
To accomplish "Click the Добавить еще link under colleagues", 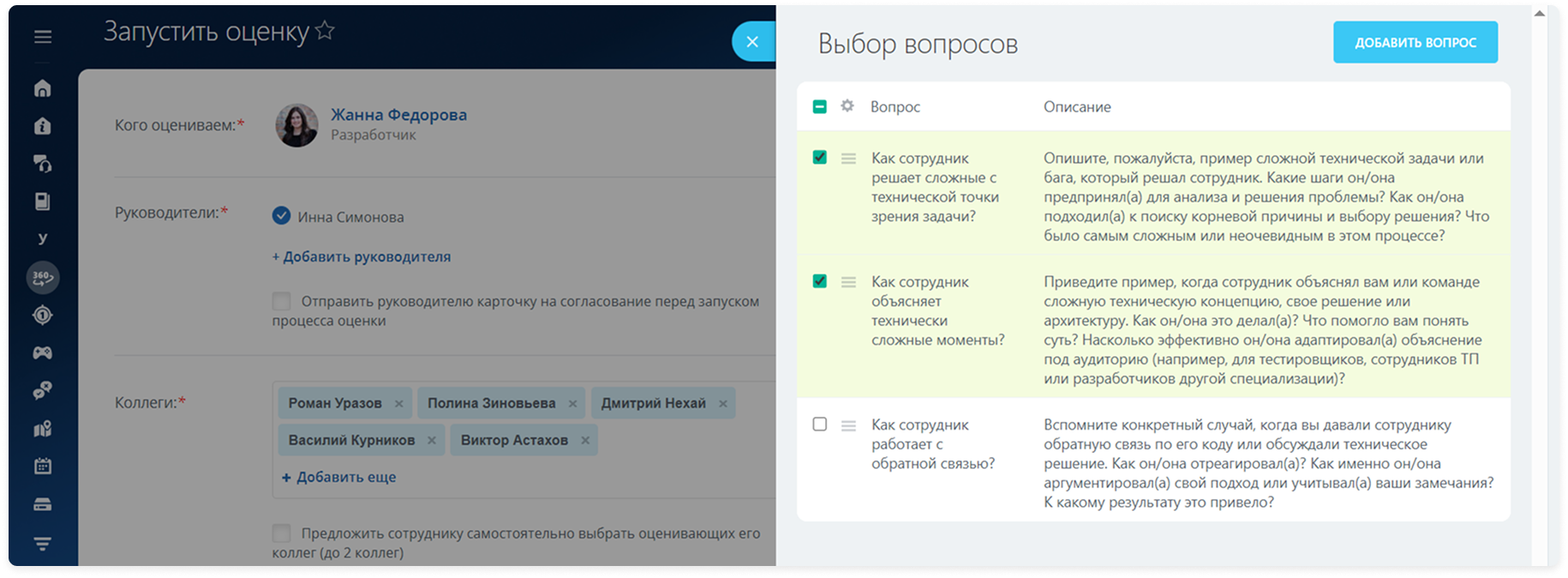I will tap(339, 477).
